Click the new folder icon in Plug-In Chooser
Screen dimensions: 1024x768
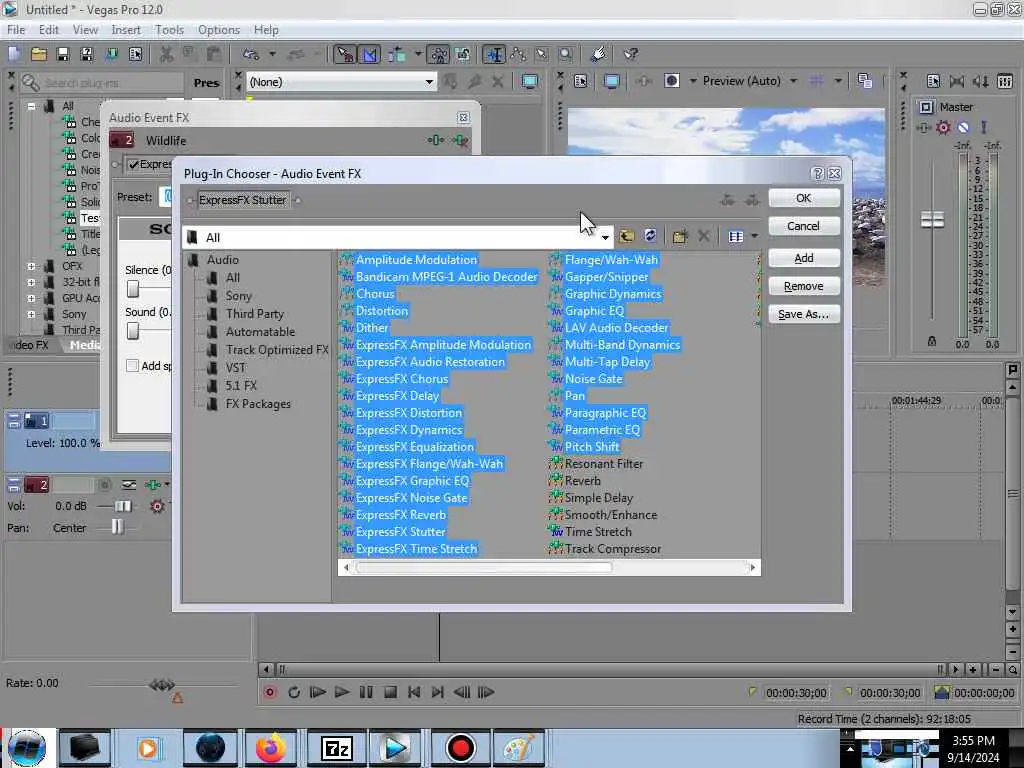point(680,236)
